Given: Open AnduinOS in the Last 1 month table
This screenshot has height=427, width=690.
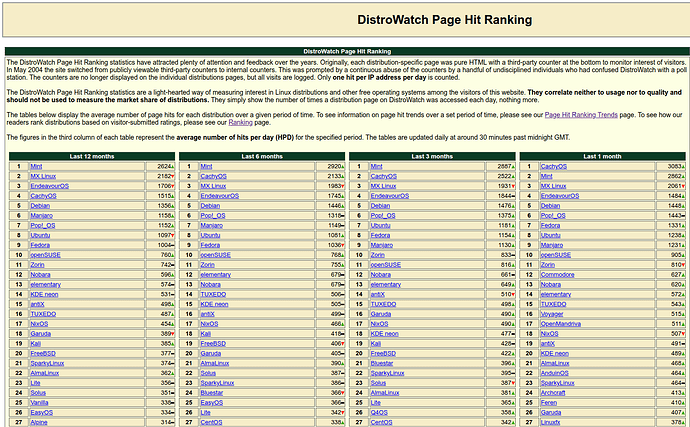Looking at the screenshot, I should coord(554,373).
